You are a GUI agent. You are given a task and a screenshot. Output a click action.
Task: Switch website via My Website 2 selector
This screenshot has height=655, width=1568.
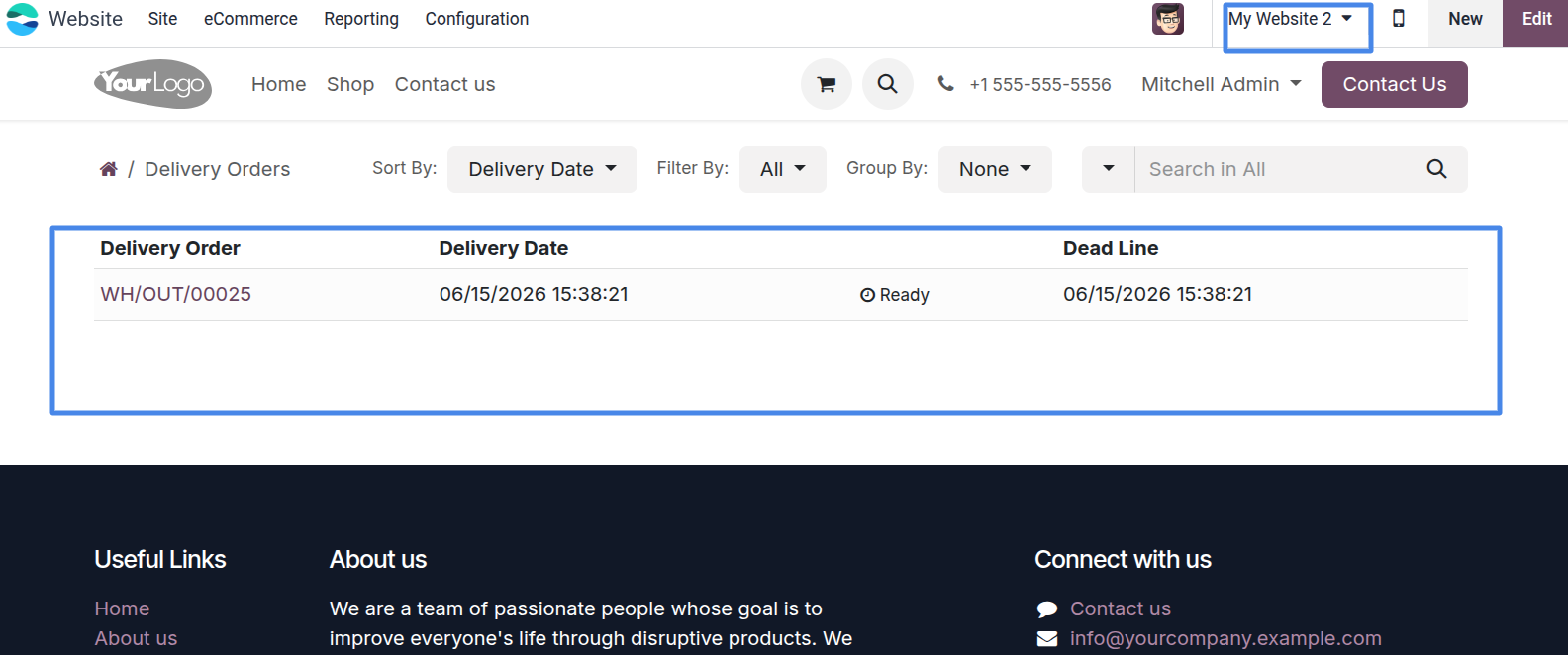click(x=1291, y=19)
